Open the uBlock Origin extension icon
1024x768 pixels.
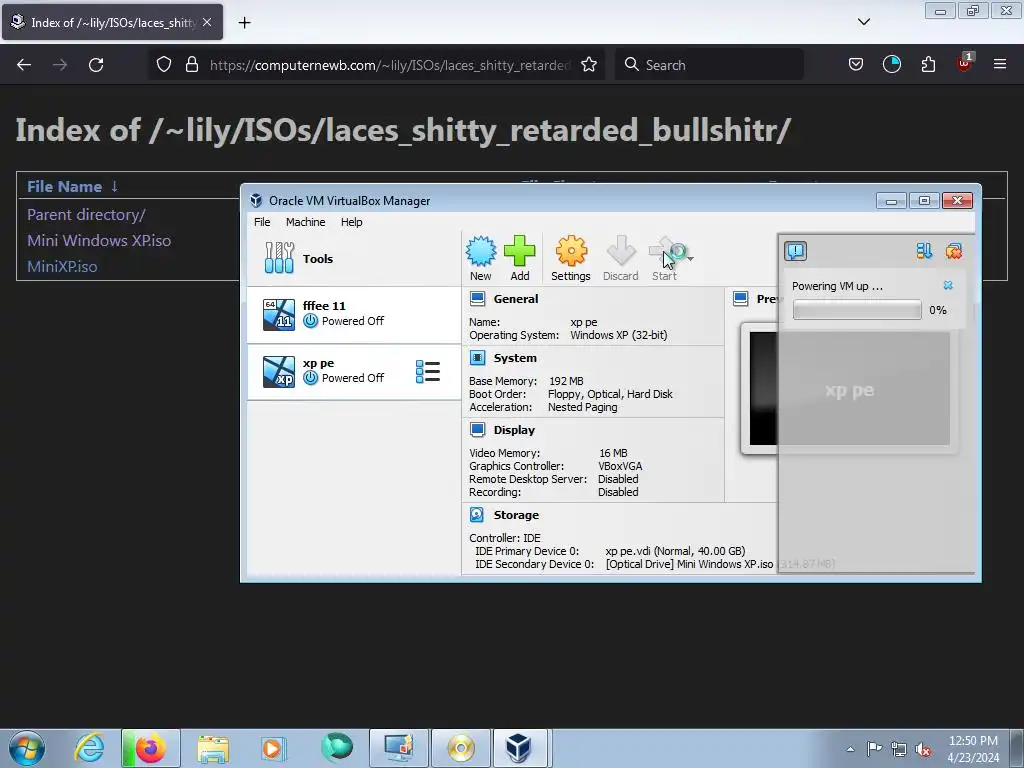click(965, 63)
